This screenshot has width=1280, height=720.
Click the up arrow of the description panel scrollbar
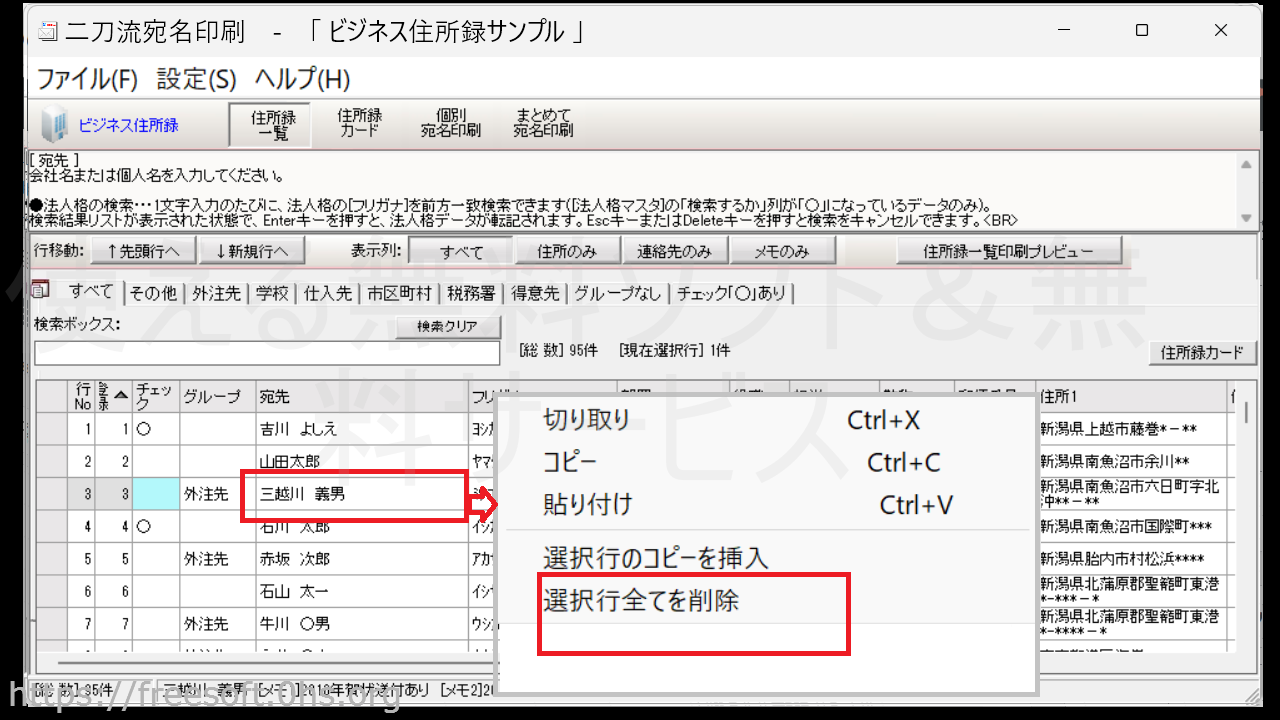1246,165
